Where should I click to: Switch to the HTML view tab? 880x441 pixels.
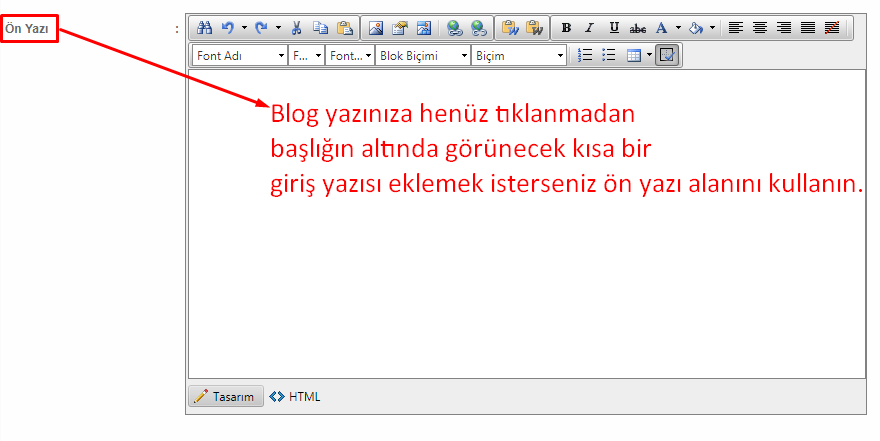point(295,397)
